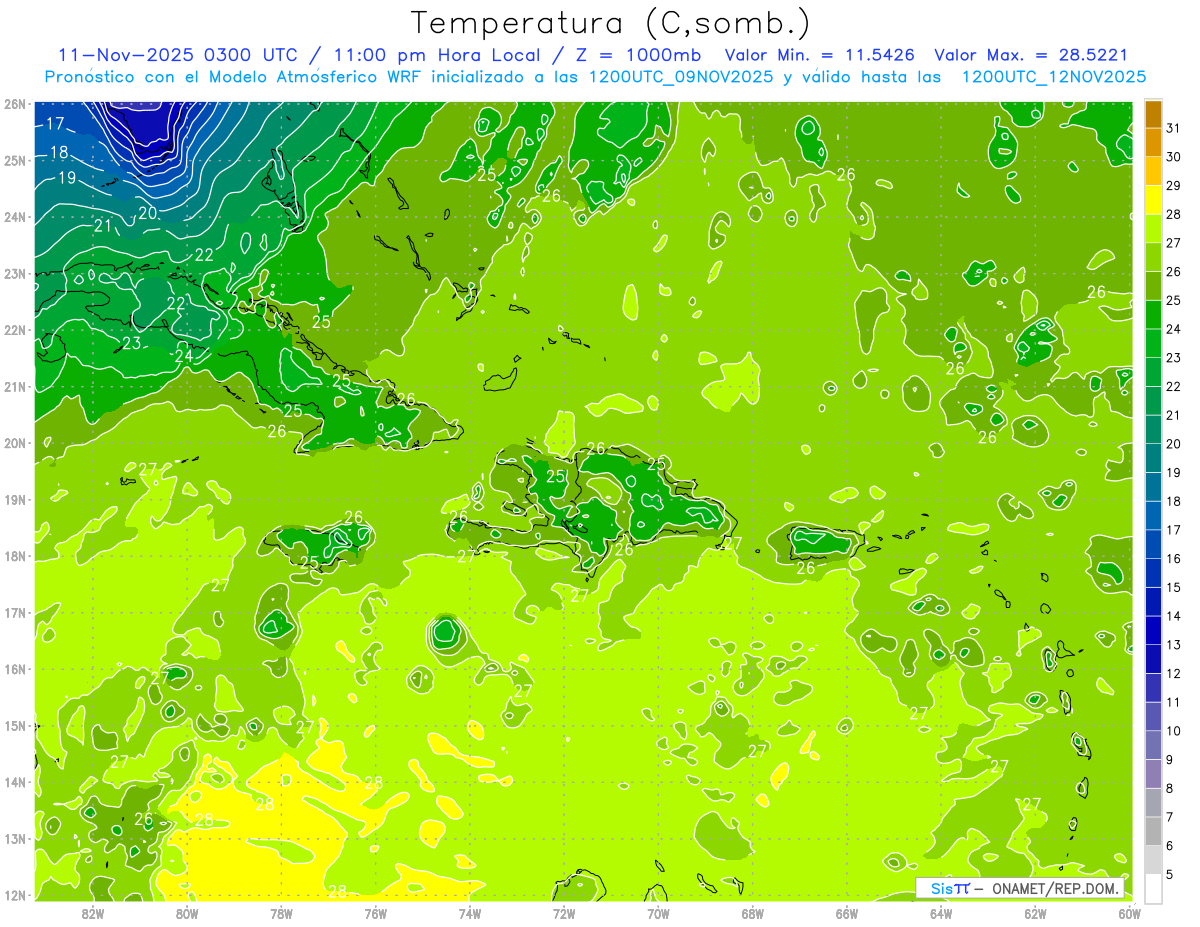This screenshot has height=927, width=1200.
Task: Click the 22N latitude axis label
Action: pyautogui.click(x=14, y=330)
